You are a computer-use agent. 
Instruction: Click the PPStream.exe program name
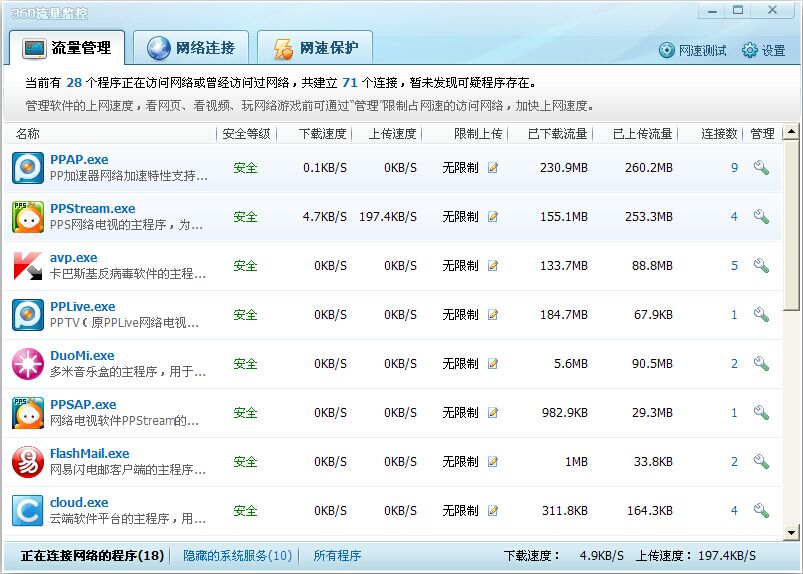tap(93, 209)
